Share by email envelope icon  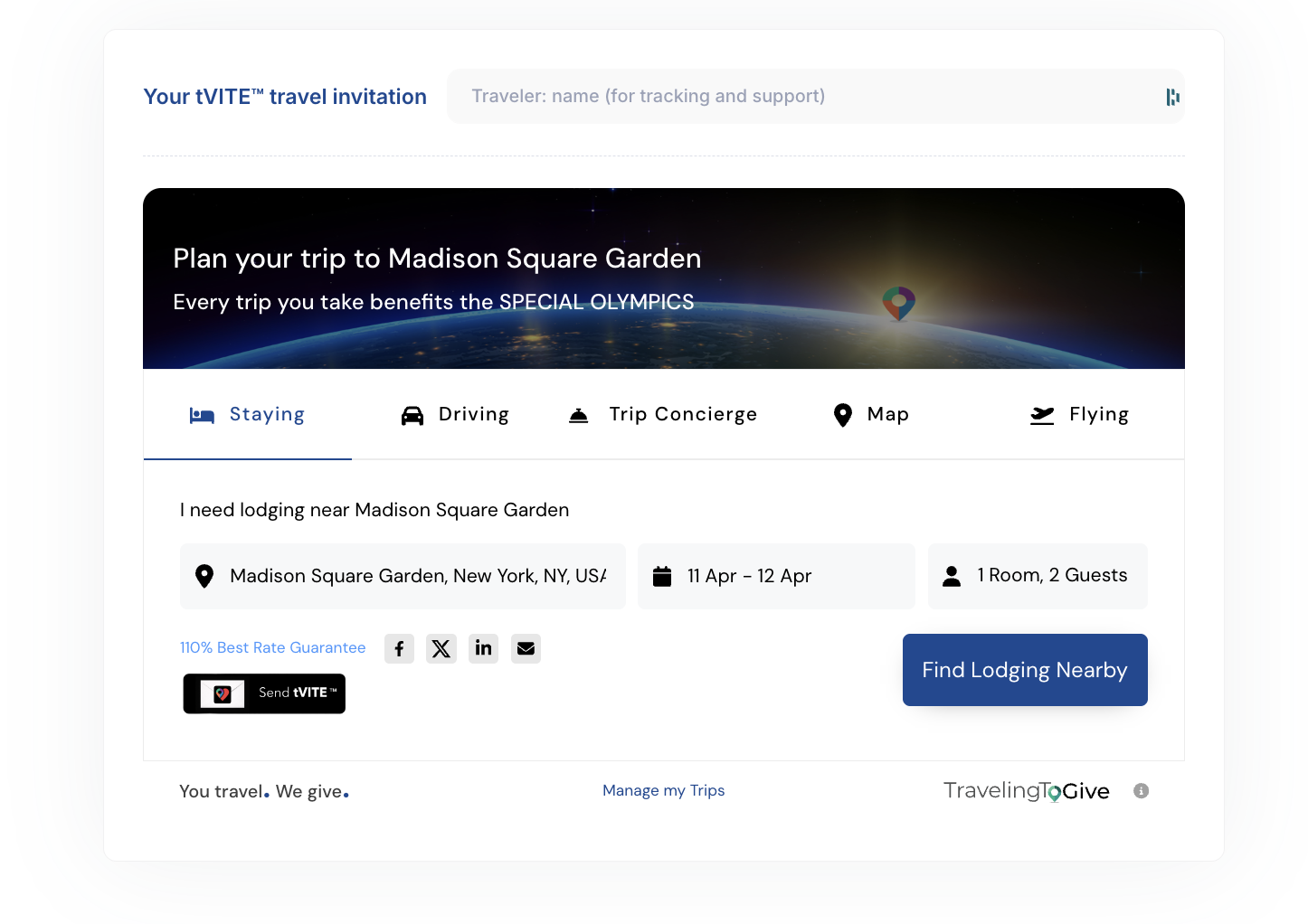click(526, 648)
